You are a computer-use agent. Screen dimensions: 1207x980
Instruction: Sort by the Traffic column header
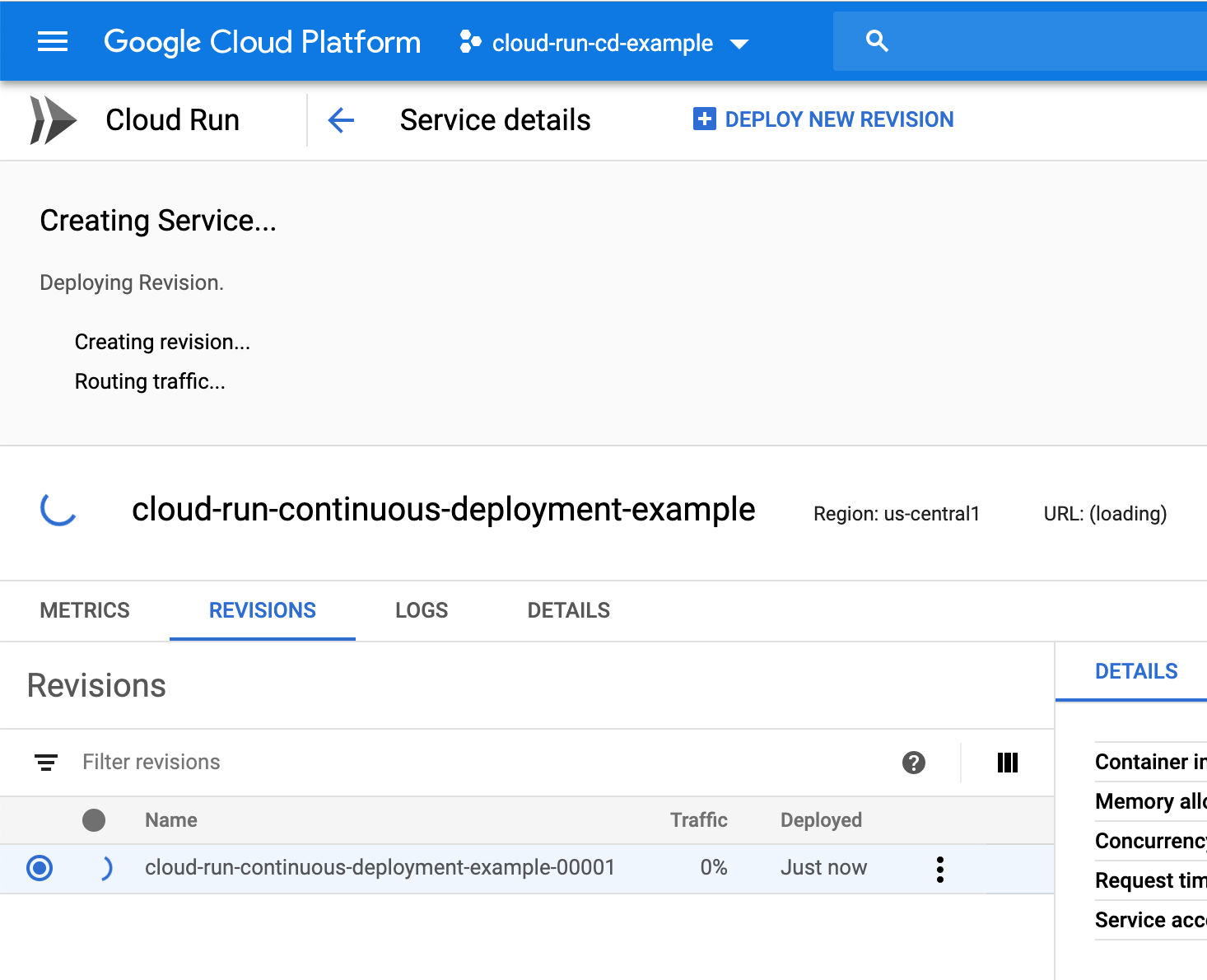pyautogui.click(x=699, y=820)
